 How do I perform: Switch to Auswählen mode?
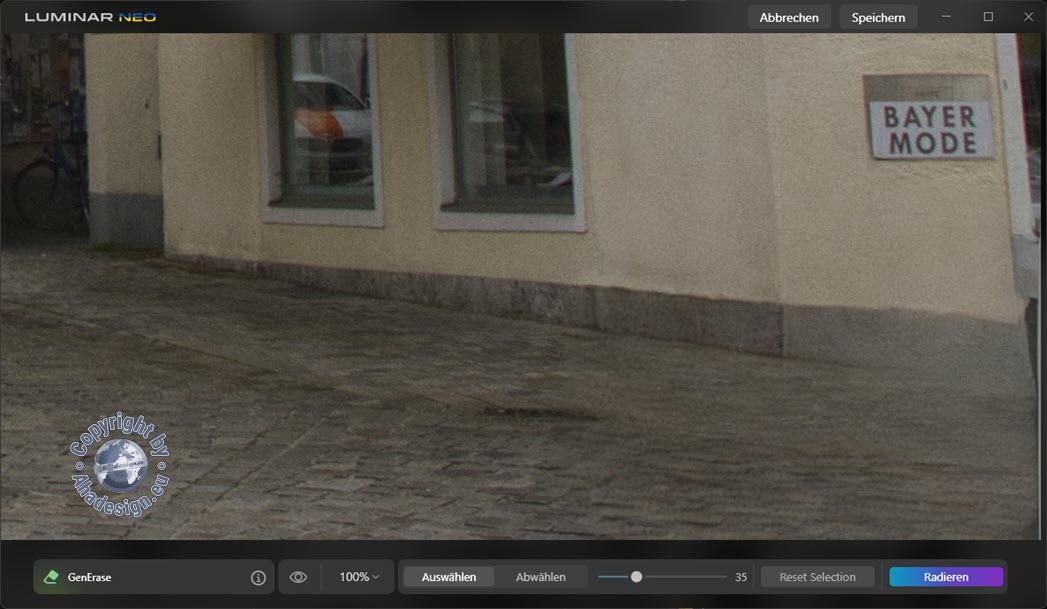(x=449, y=577)
